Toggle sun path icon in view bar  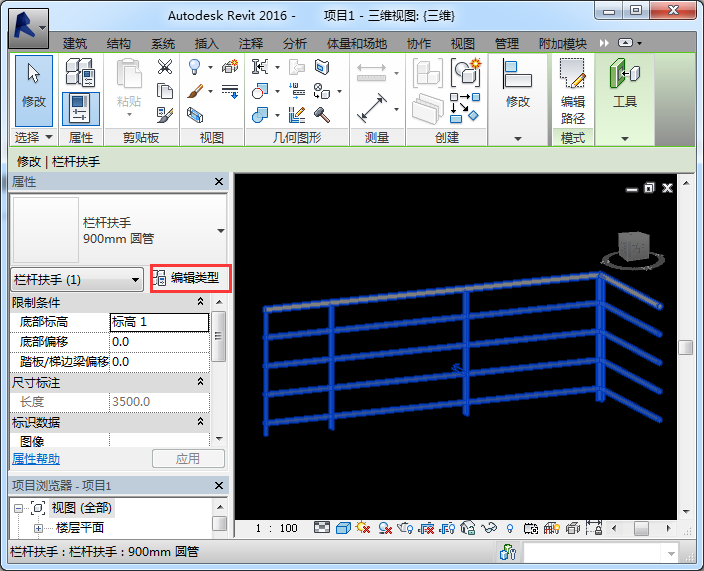362,528
